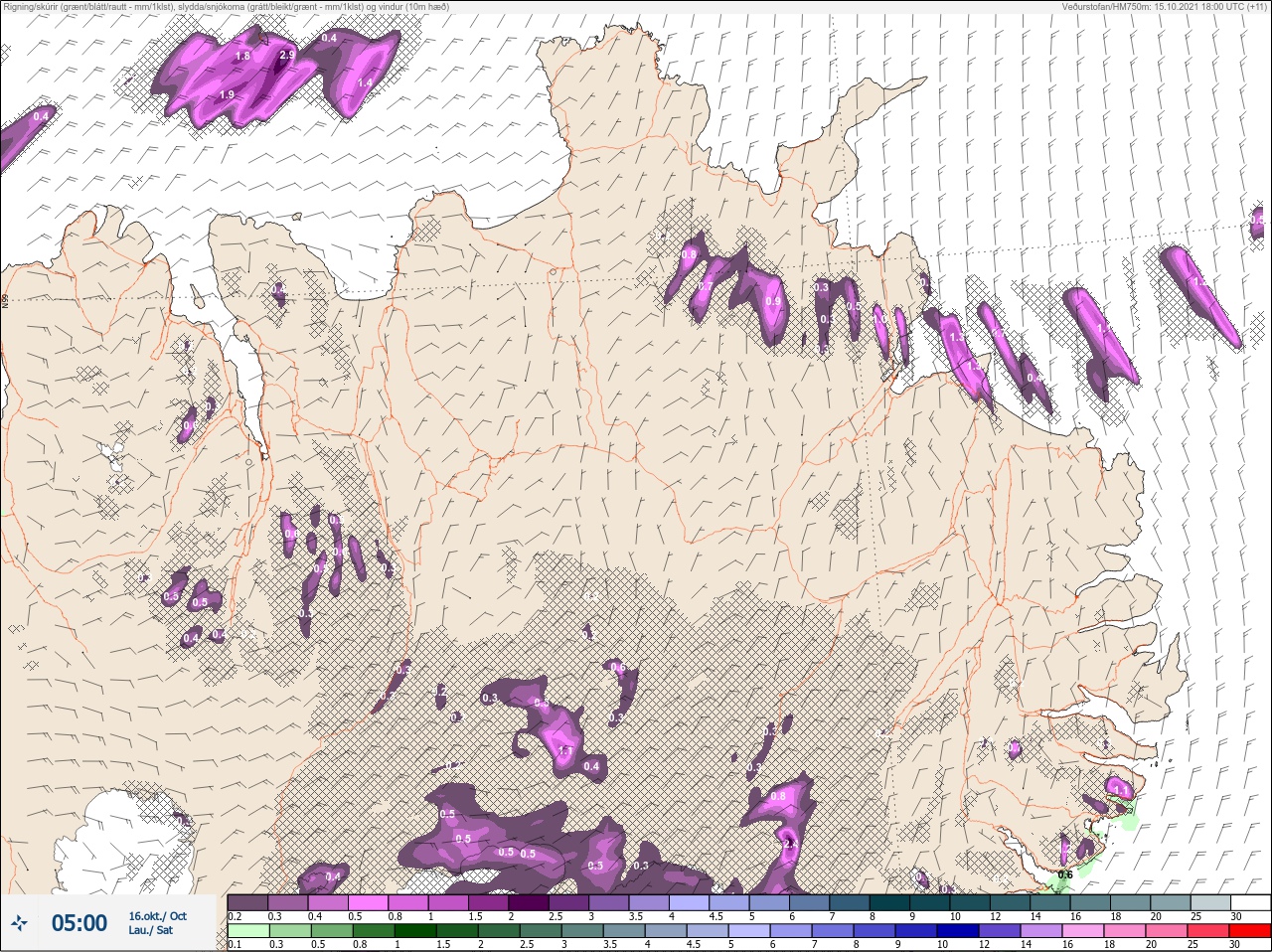The image size is (1272, 952).
Task: Click the 1.8 precipitation value on the map
Action: pyautogui.click(x=242, y=57)
